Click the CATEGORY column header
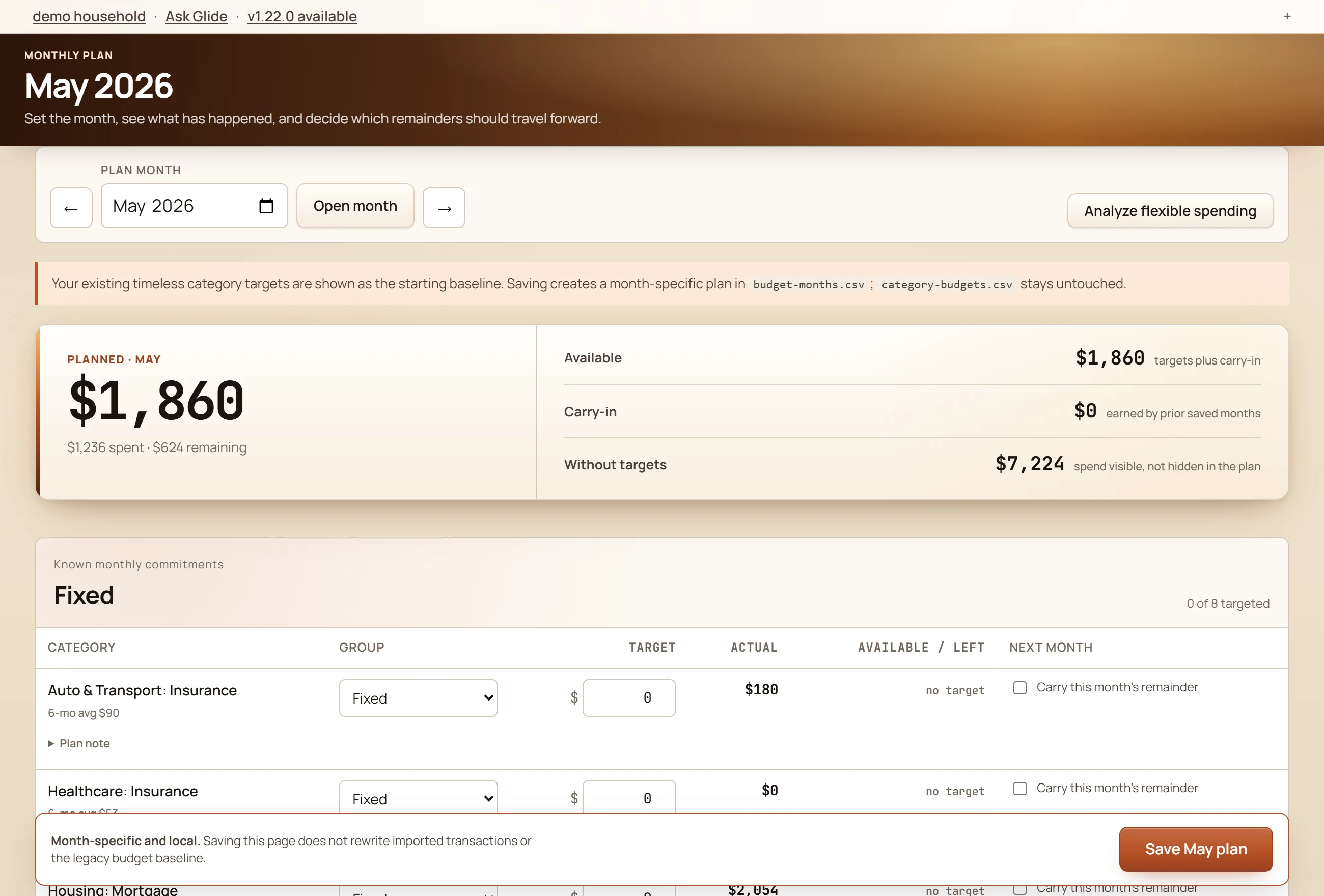This screenshot has width=1324, height=896. click(x=81, y=648)
